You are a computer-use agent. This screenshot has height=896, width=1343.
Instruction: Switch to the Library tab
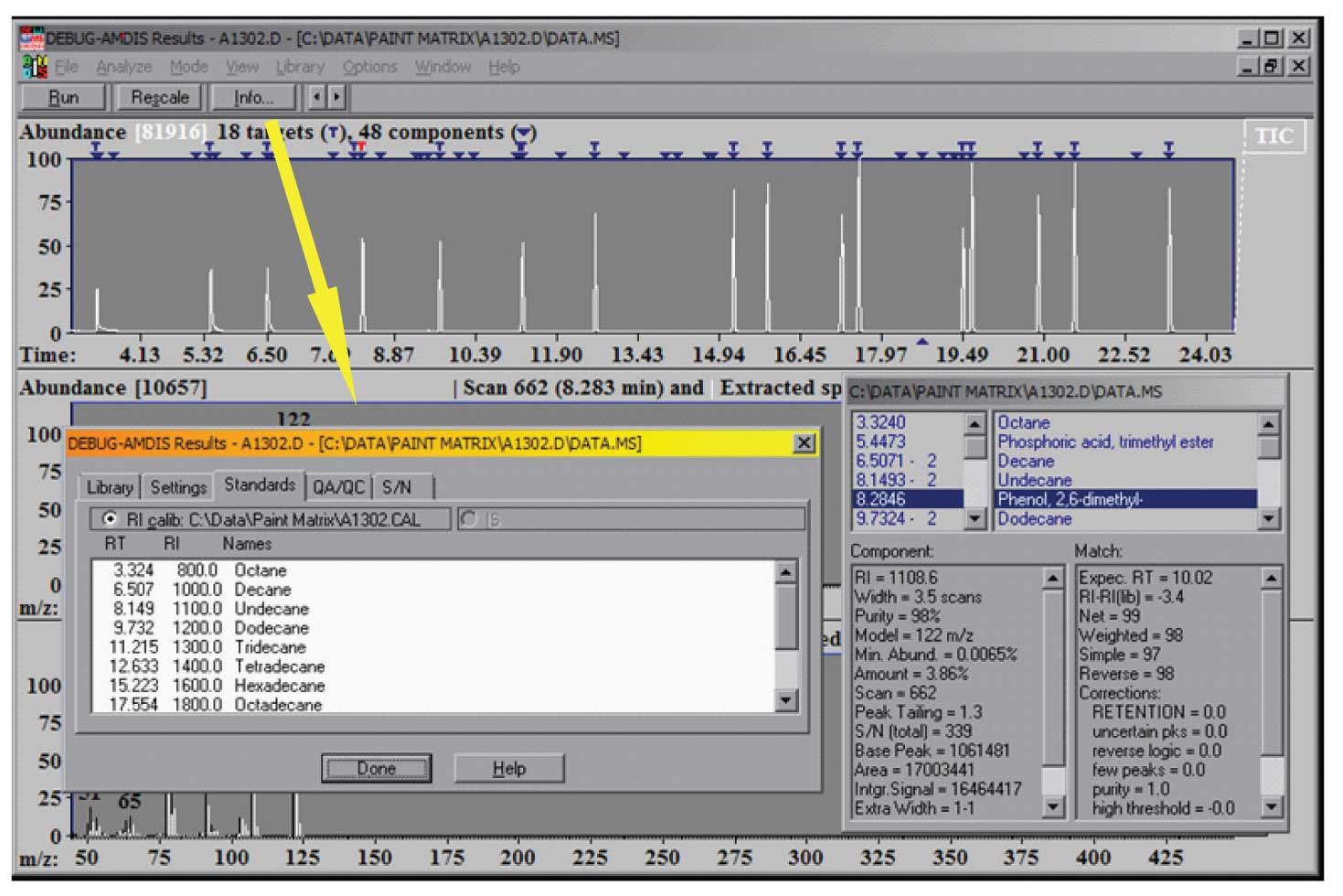pyautogui.click(x=109, y=487)
